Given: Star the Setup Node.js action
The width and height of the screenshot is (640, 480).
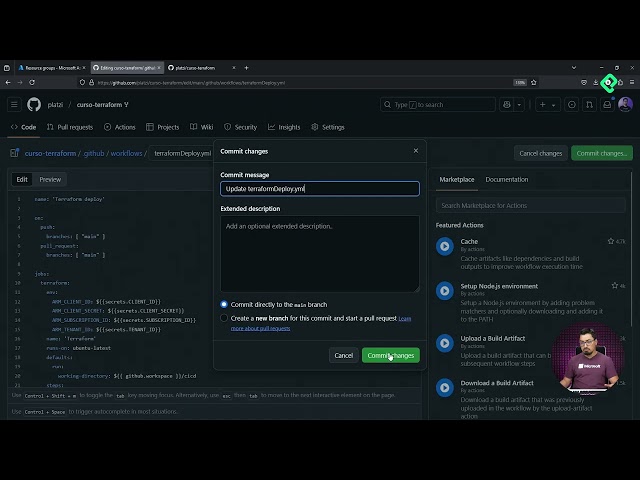Looking at the screenshot, I should click(615, 286).
